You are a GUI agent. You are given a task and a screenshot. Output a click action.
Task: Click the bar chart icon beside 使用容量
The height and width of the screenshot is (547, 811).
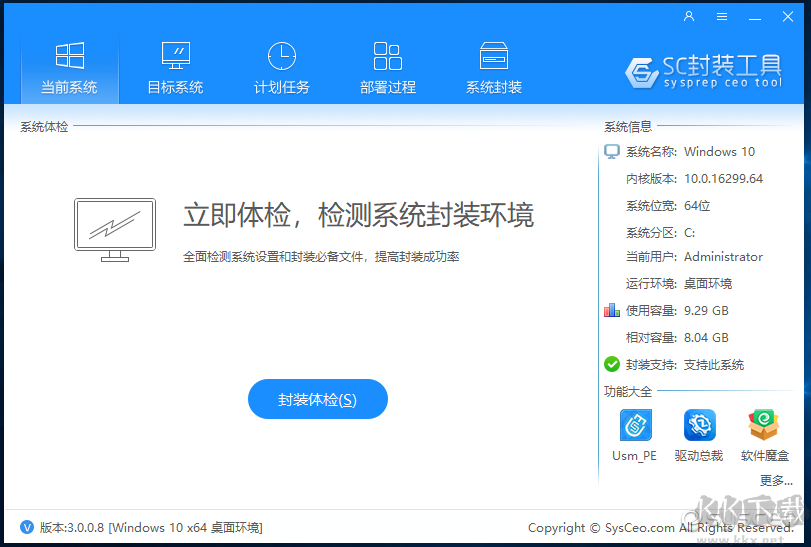(612, 310)
